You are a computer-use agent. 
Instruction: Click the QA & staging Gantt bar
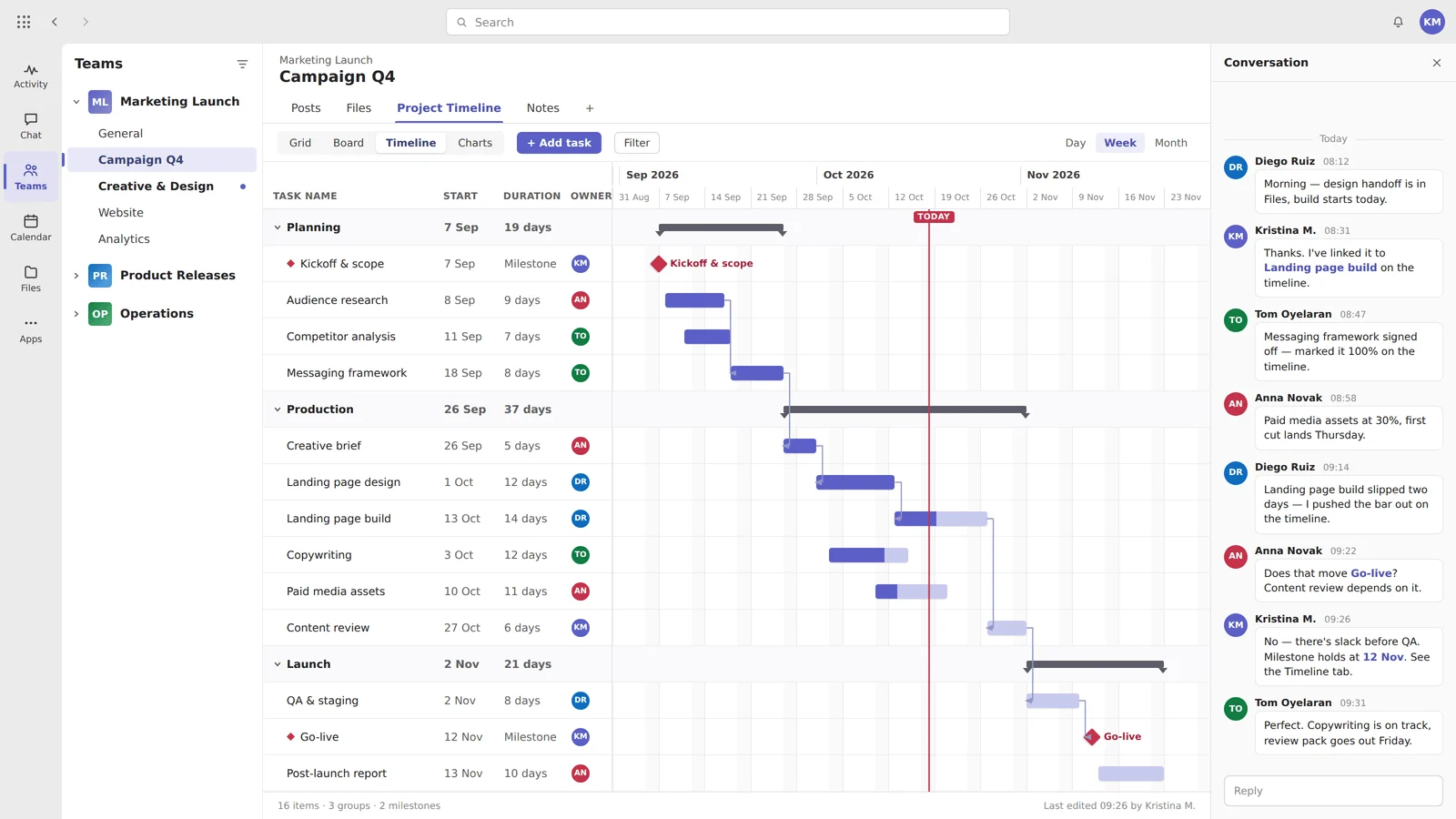point(1053,701)
